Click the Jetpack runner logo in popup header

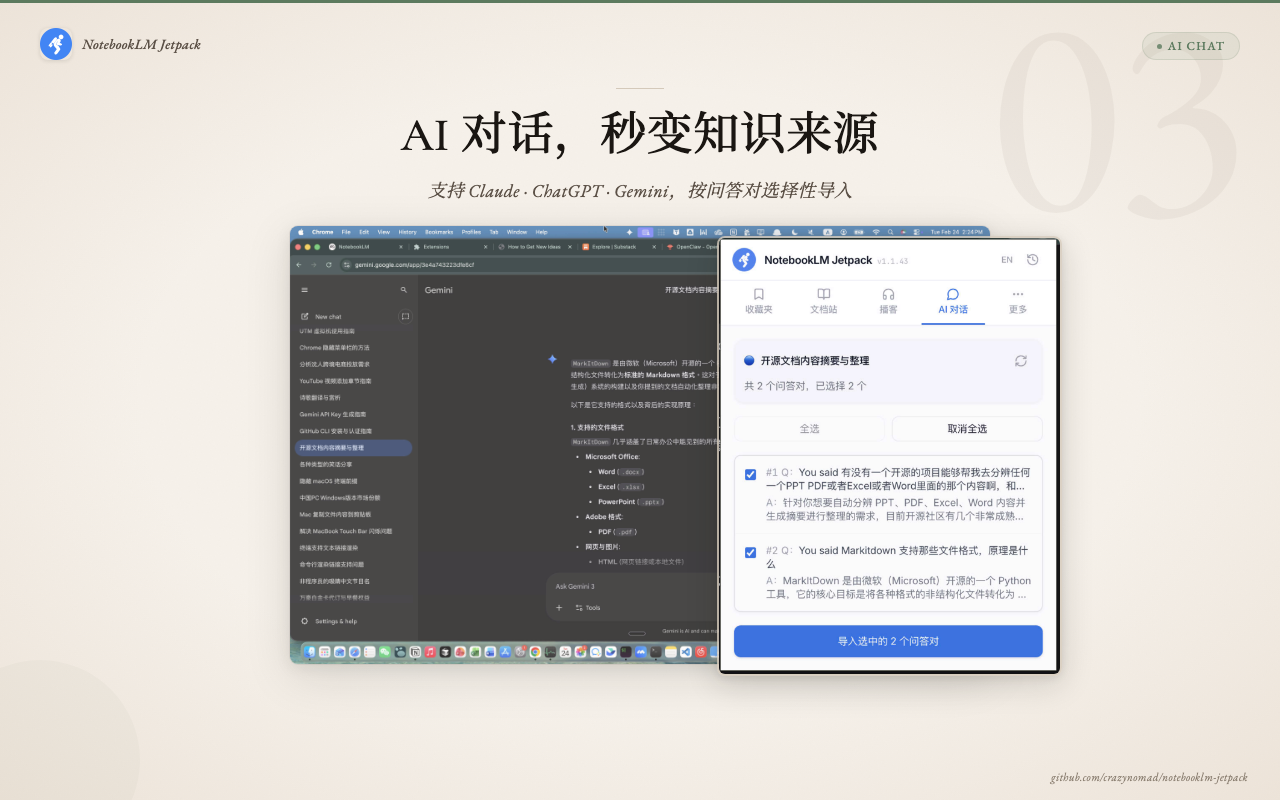point(744,260)
